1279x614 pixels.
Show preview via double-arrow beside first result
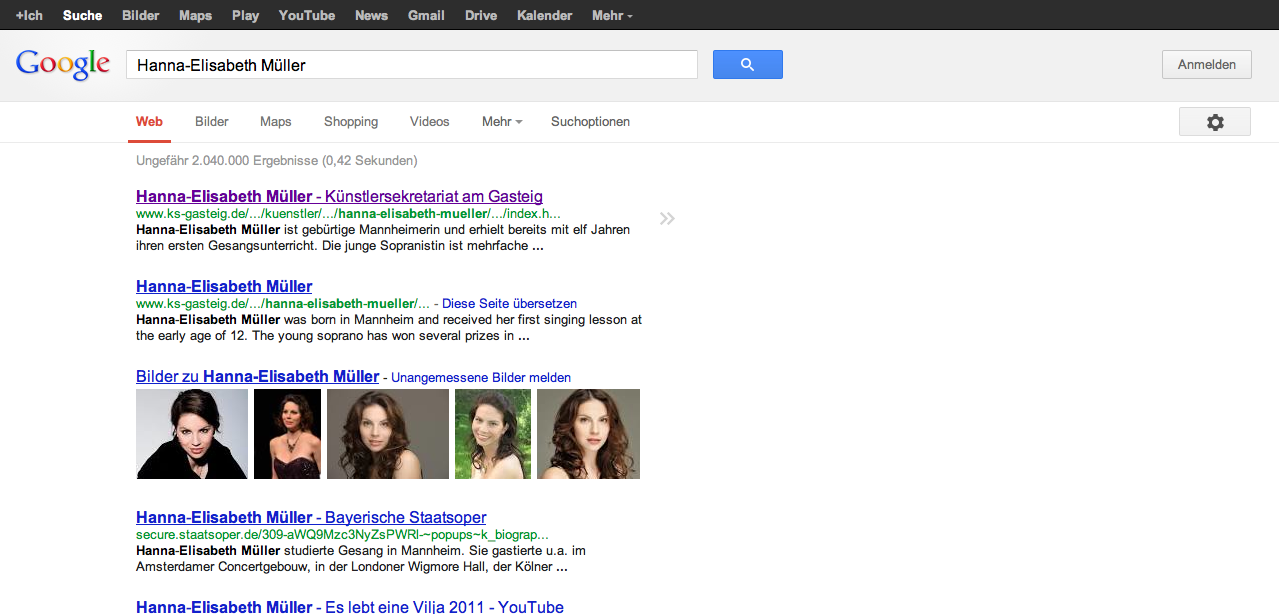(x=667, y=219)
